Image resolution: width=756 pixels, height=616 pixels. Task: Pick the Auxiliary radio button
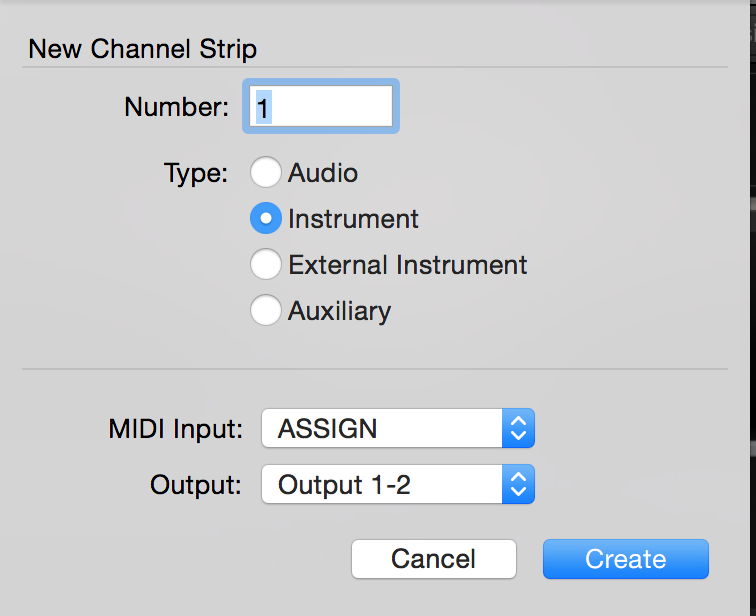(x=266, y=311)
